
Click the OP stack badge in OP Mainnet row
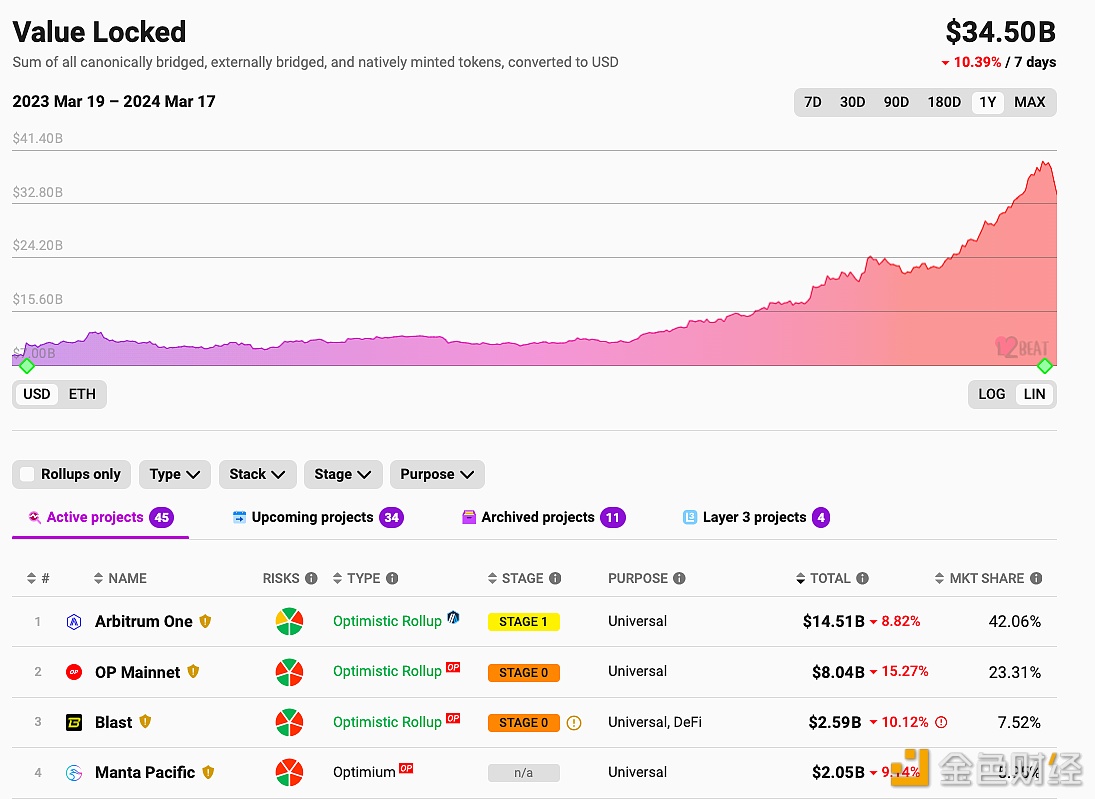[x=453, y=667]
